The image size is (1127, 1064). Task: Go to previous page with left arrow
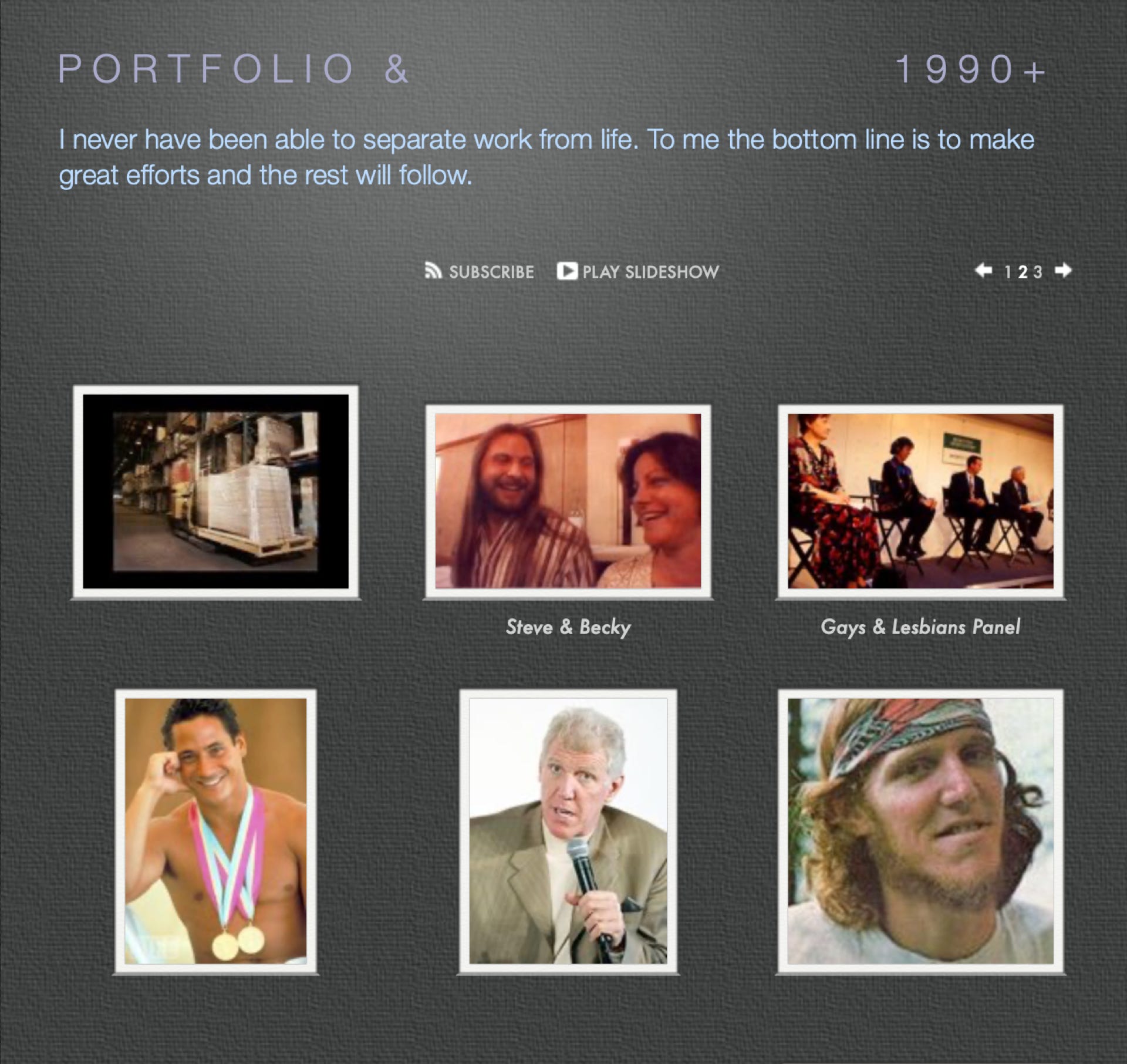pyautogui.click(x=983, y=271)
